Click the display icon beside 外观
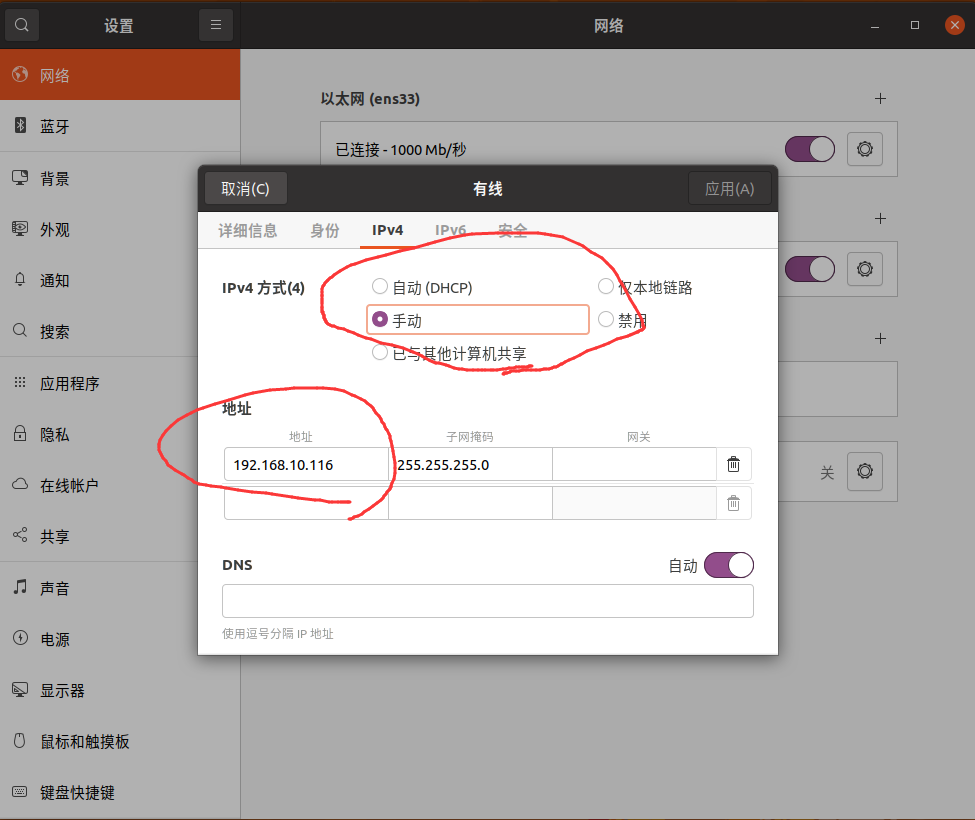 coord(20,228)
